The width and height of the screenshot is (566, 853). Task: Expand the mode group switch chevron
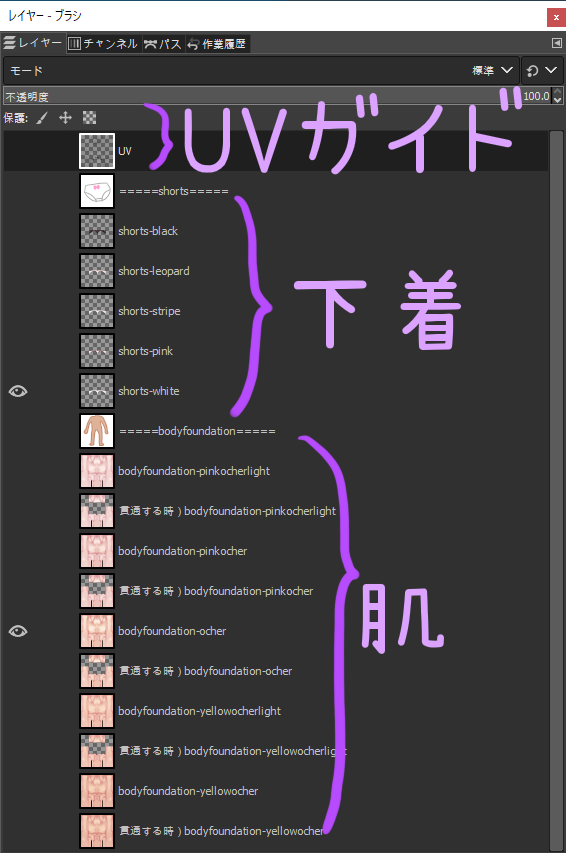pyautogui.click(x=551, y=71)
